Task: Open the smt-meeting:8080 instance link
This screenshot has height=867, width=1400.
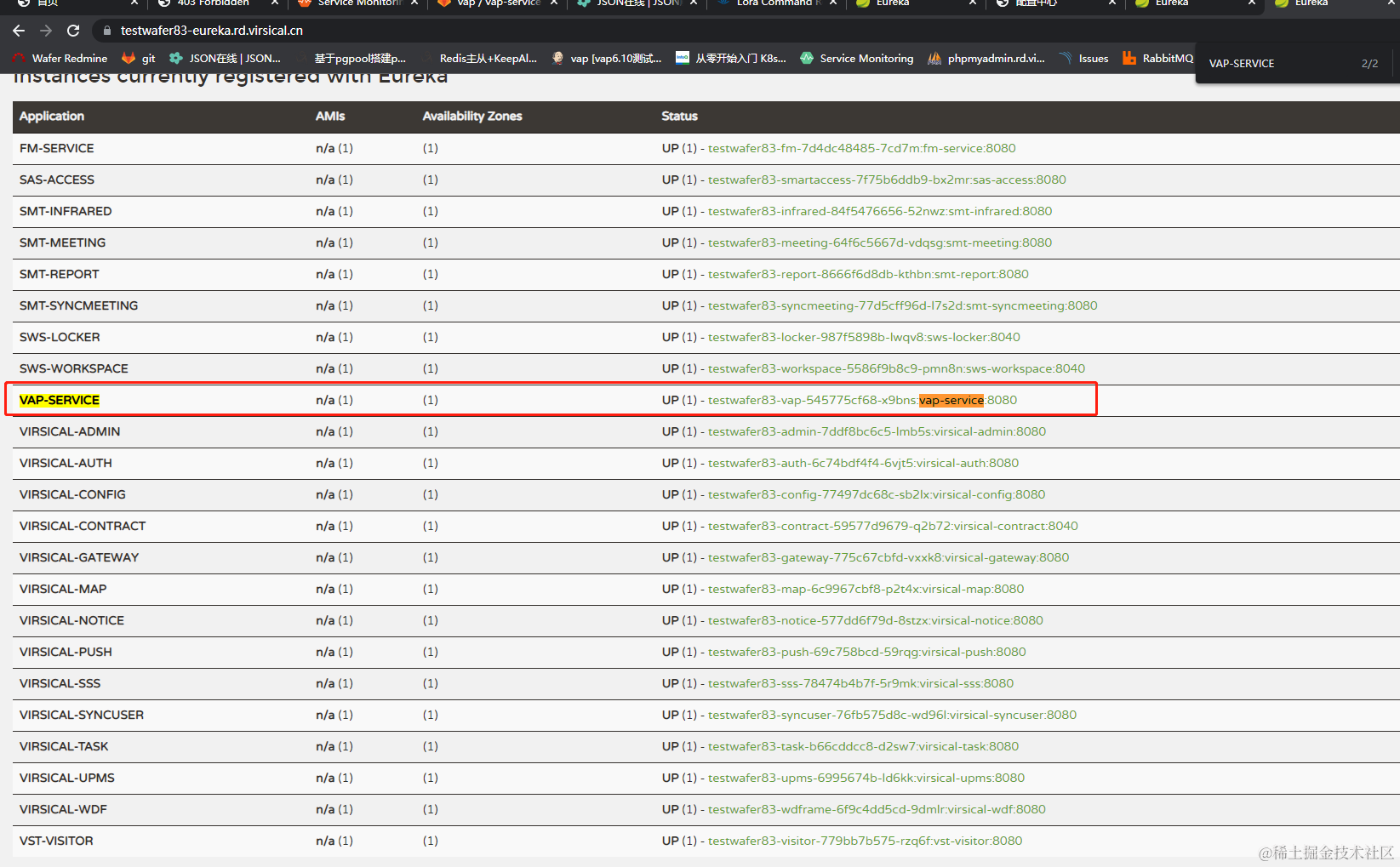Action: coord(880,242)
